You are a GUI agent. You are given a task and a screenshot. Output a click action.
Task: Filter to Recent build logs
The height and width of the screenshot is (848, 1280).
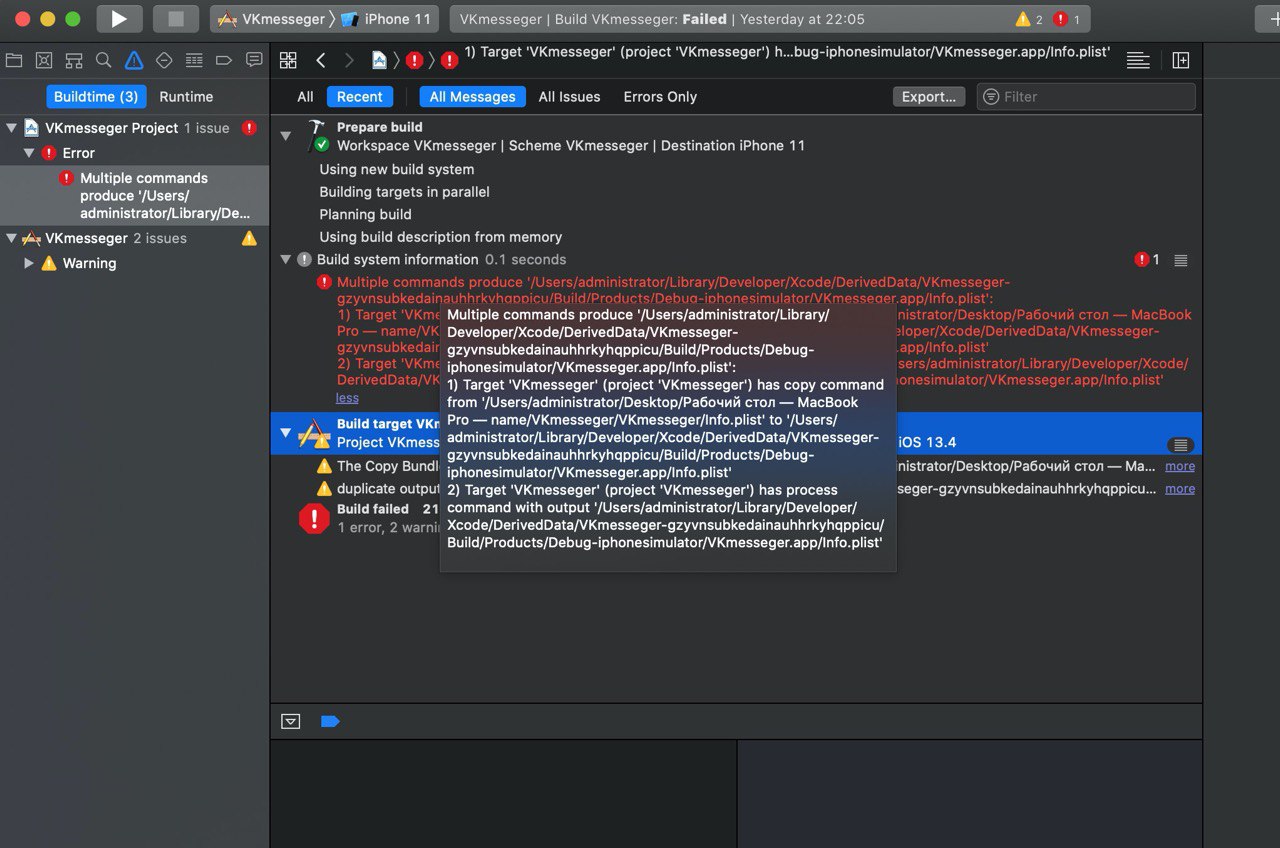(360, 97)
